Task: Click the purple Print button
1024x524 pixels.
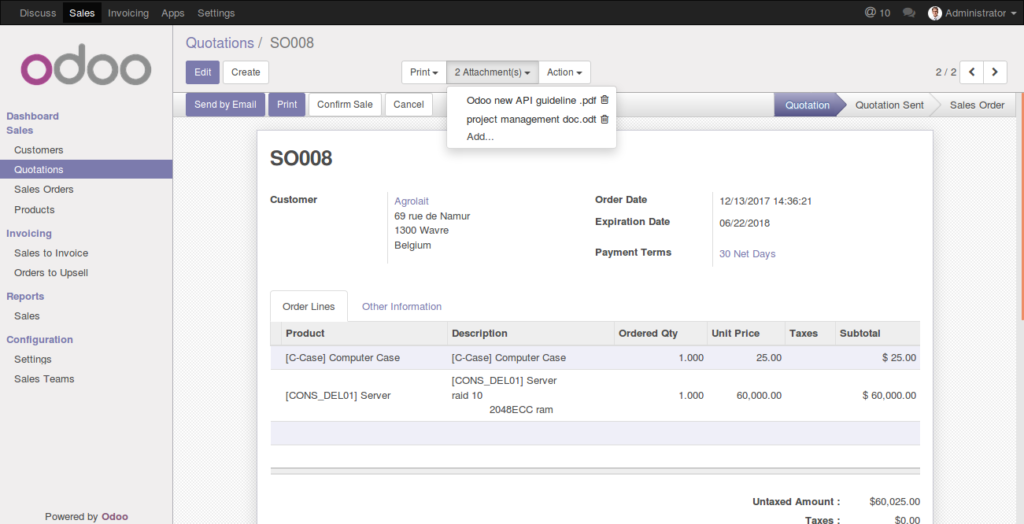Action: click(x=287, y=105)
